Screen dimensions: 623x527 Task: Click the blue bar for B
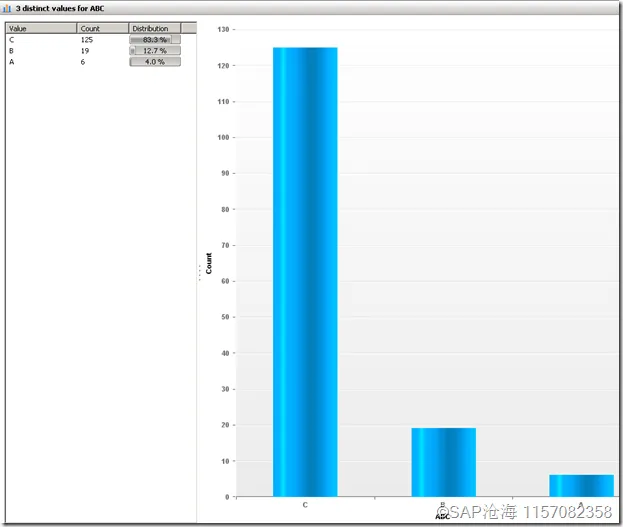(443, 462)
